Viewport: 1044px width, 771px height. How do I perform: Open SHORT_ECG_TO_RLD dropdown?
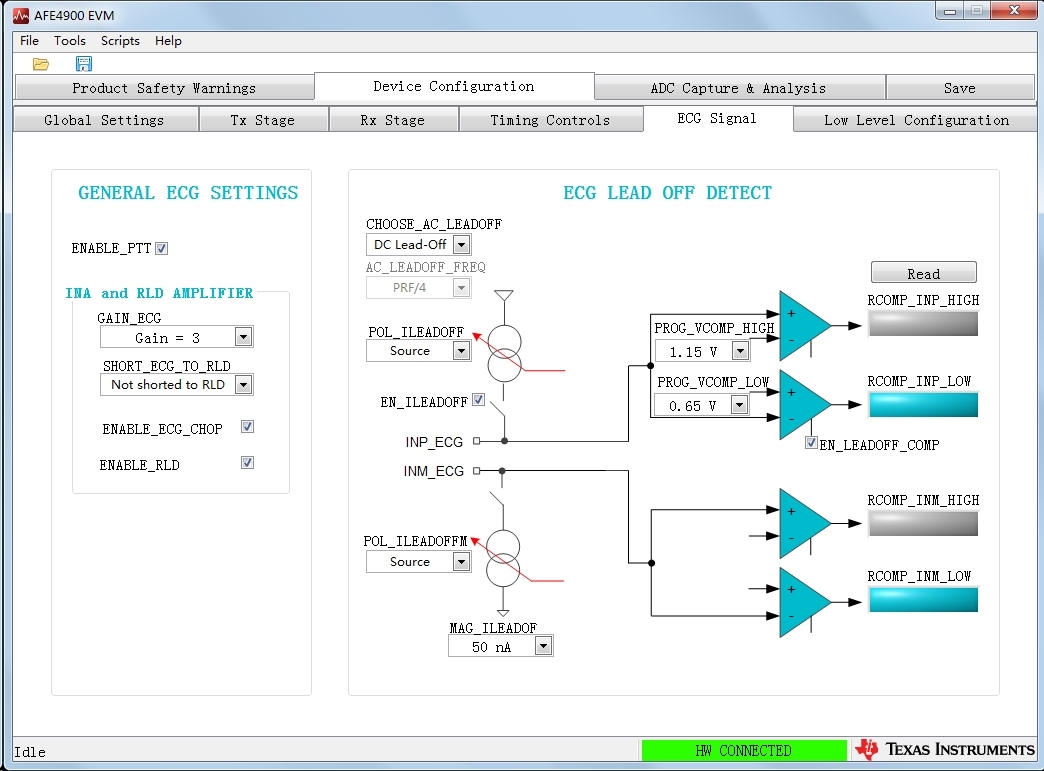pyautogui.click(x=176, y=385)
